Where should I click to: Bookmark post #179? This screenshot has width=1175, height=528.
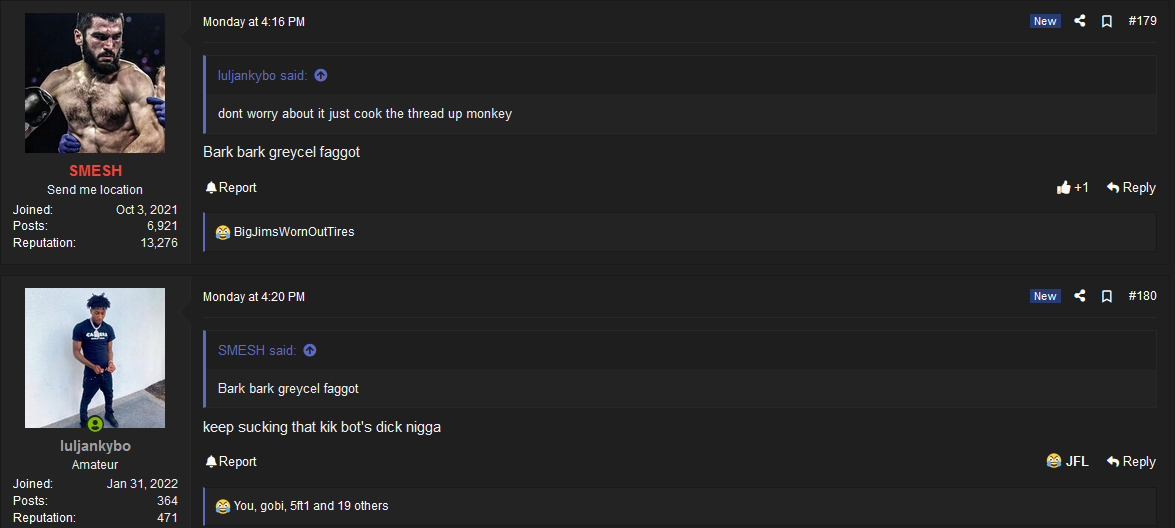click(x=1107, y=22)
